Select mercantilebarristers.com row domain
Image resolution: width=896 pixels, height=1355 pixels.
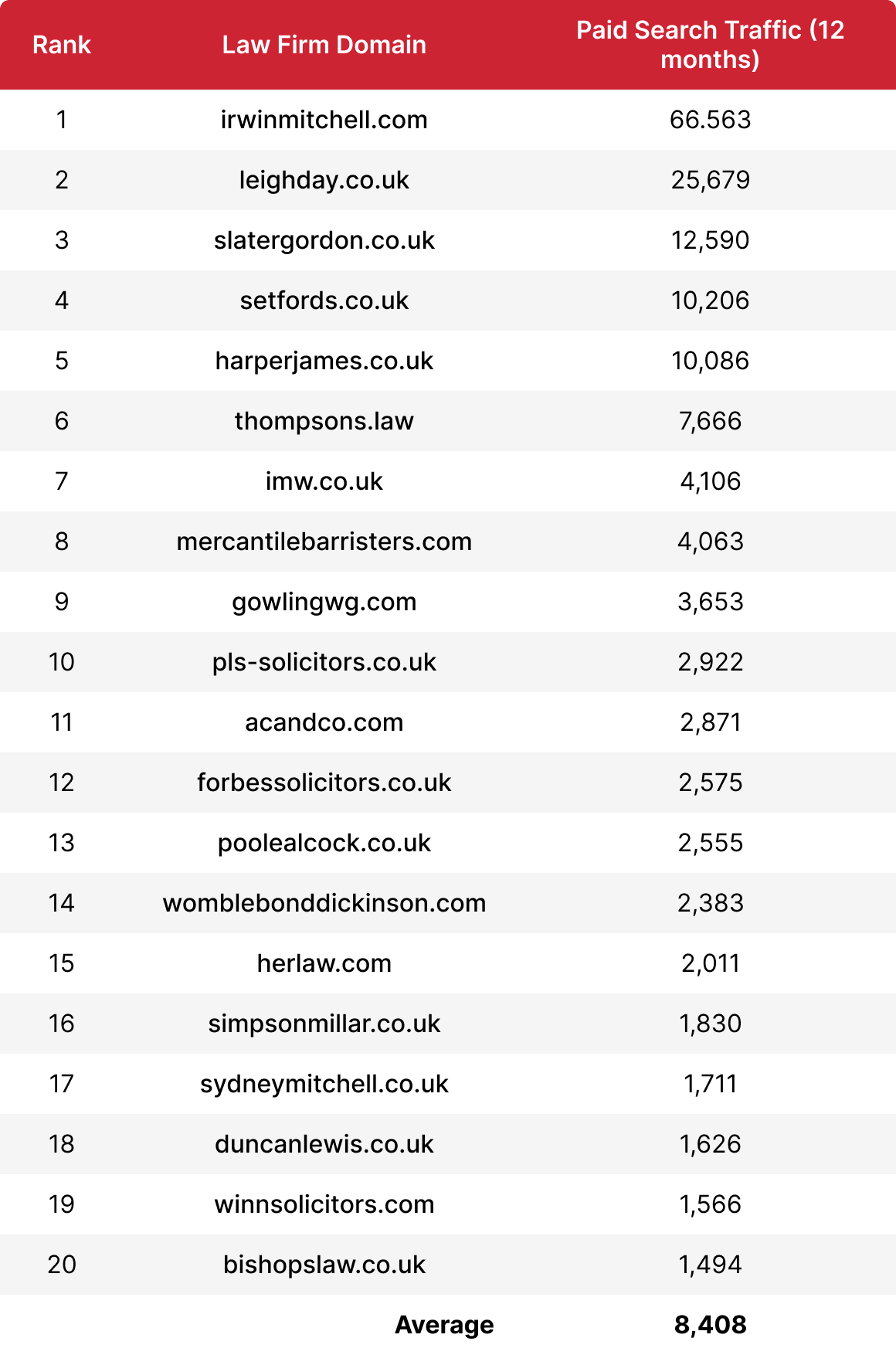324,542
